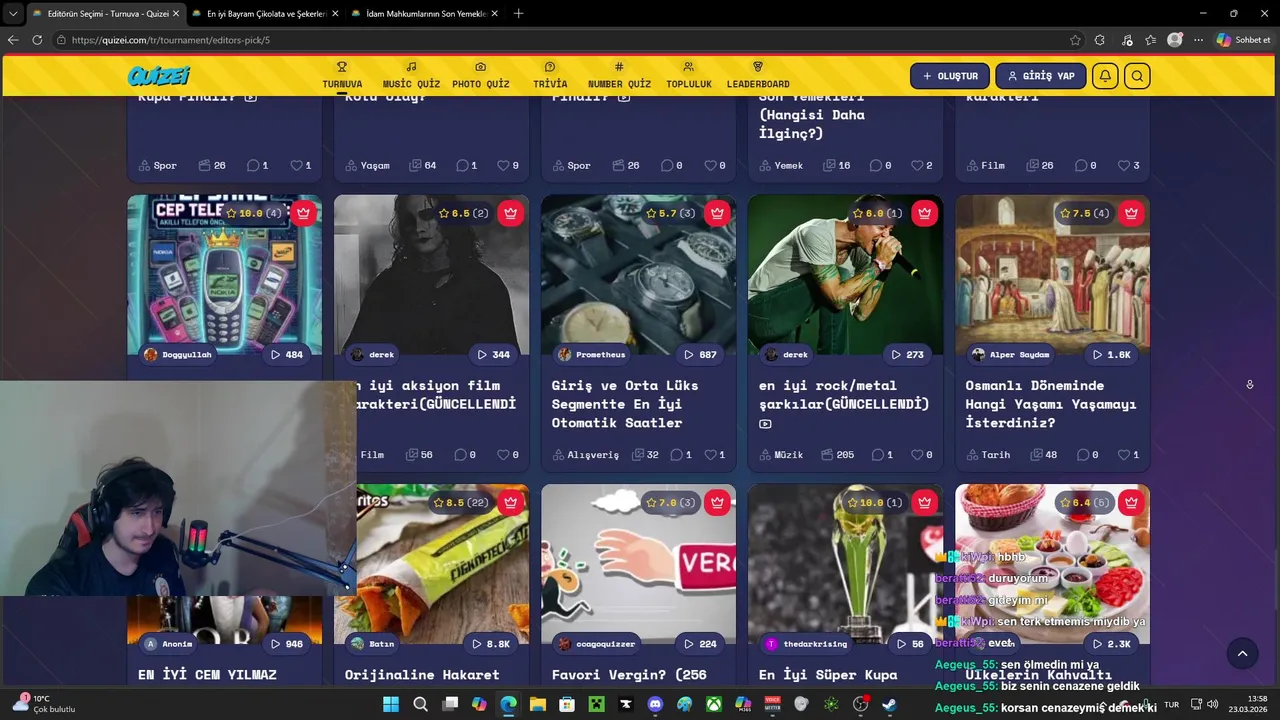Close the Editörün Seçimi tab
This screenshot has height=720, width=1280.
pyautogui.click(x=175, y=14)
